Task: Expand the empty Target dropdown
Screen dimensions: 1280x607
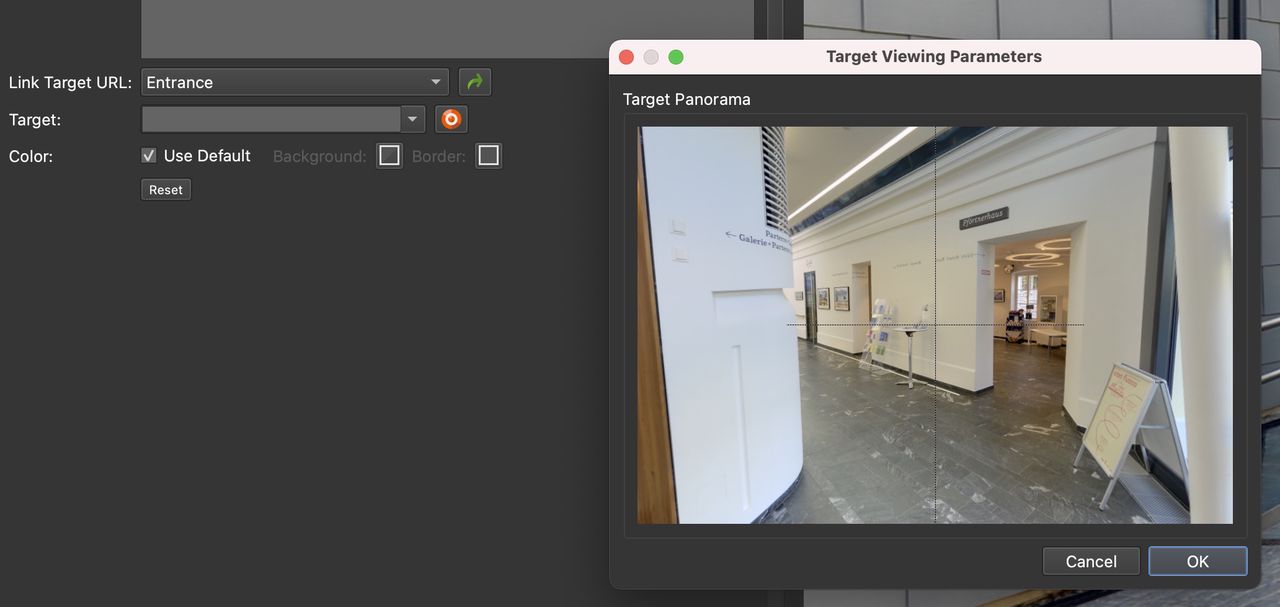Action: 412,118
